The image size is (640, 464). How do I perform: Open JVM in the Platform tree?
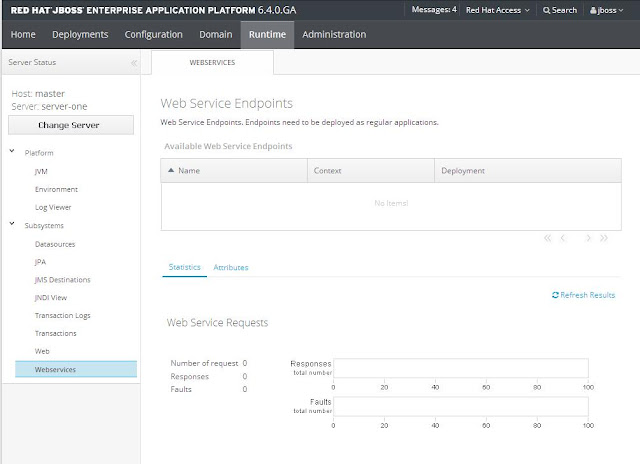[x=41, y=171]
